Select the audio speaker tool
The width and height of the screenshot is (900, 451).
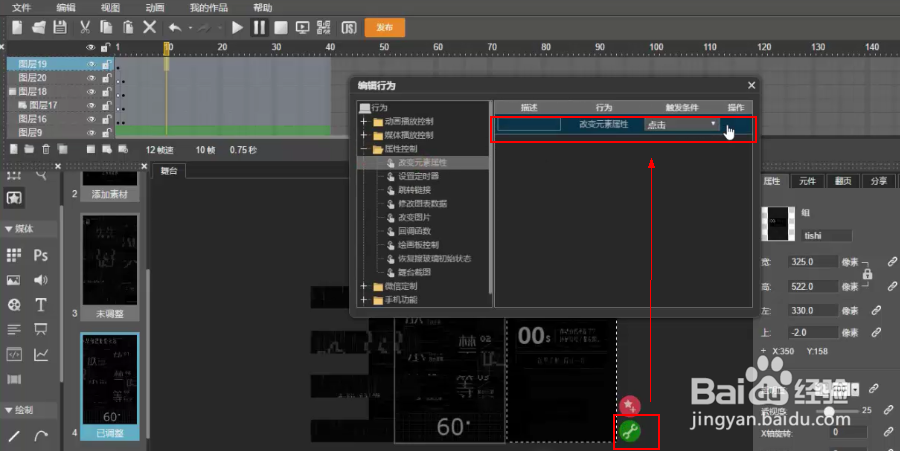(x=41, y=280)
